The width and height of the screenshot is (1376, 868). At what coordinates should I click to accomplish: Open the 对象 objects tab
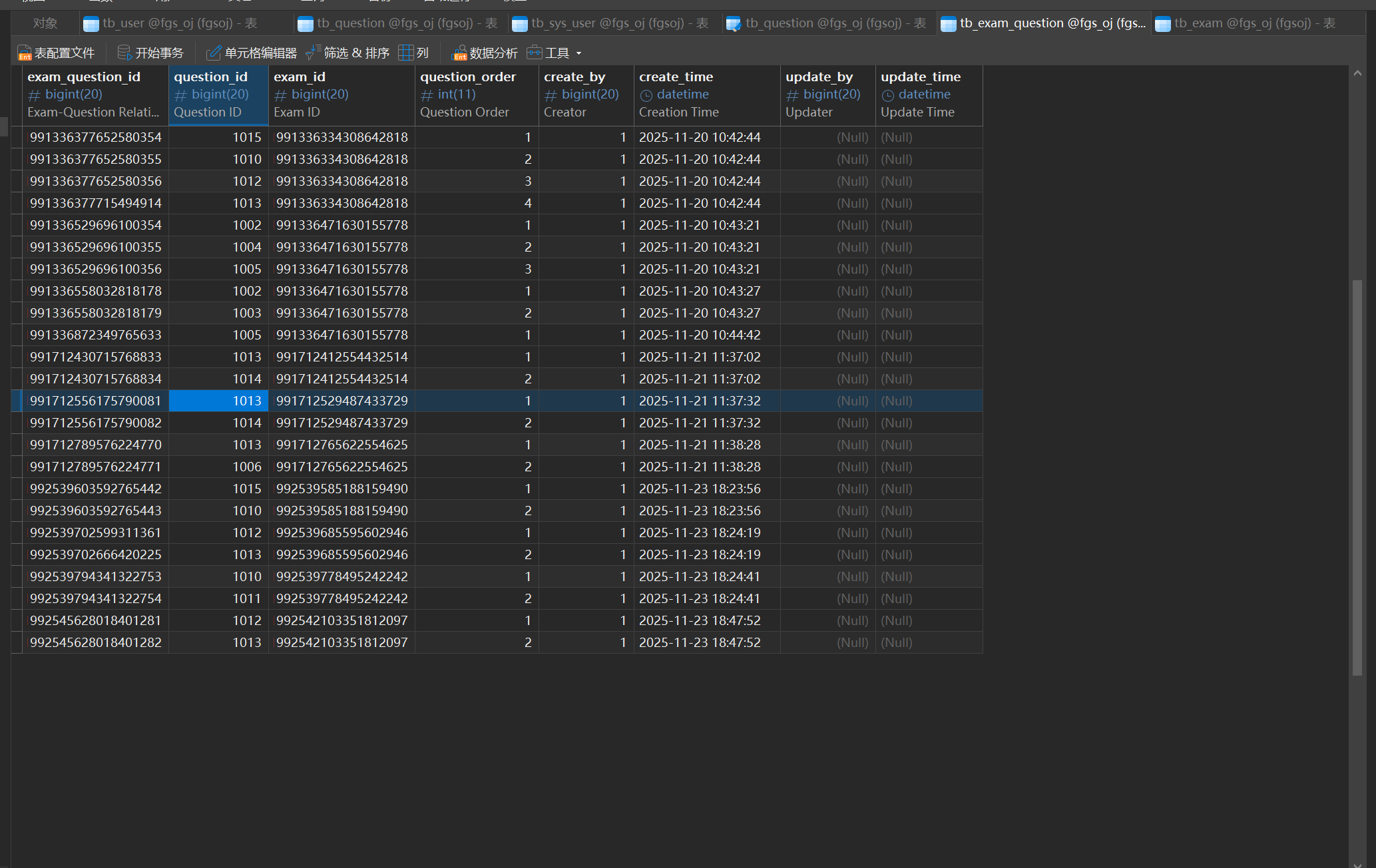point(45,23)
